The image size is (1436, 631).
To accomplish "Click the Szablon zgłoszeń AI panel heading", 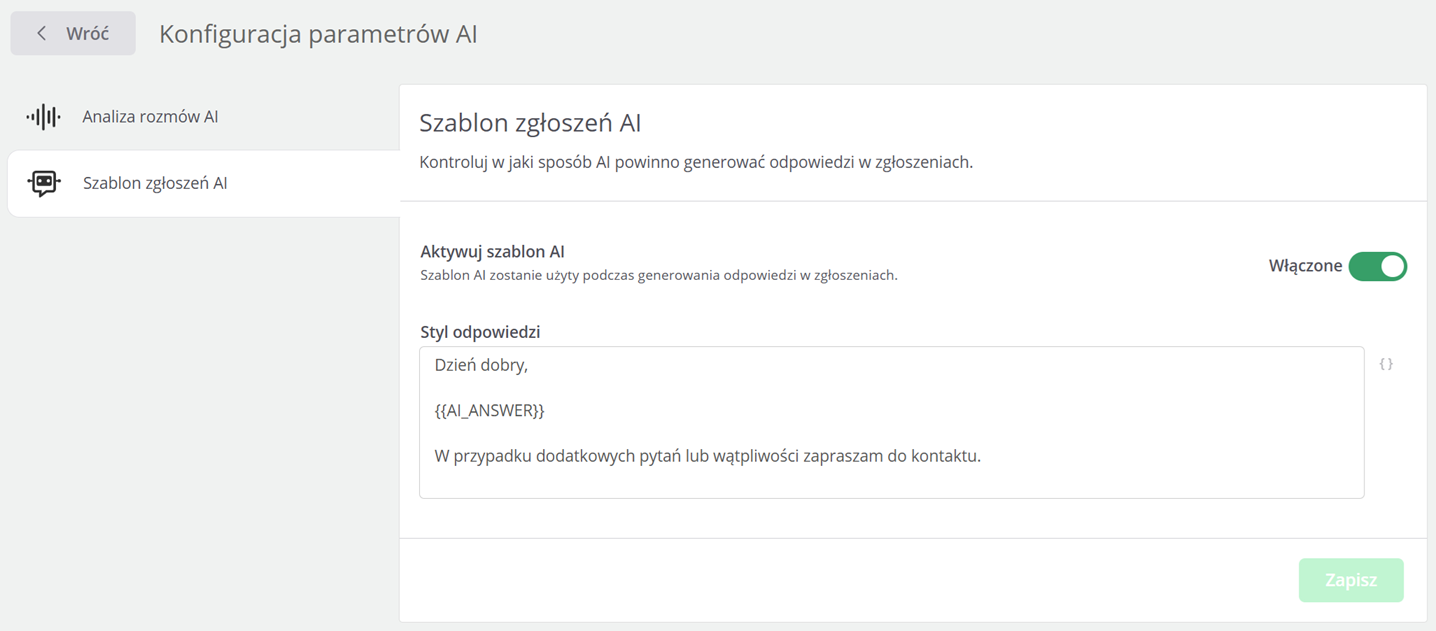I will (x=530, y=123).
